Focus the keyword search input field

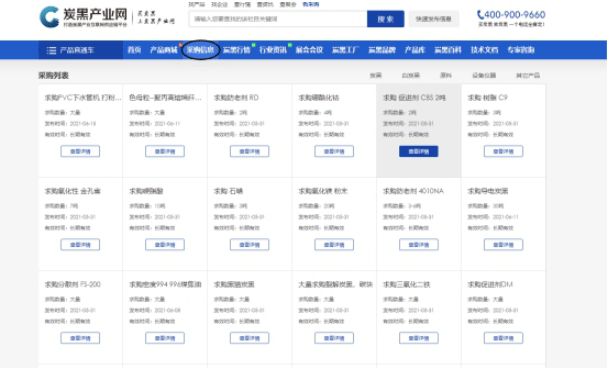278,19
